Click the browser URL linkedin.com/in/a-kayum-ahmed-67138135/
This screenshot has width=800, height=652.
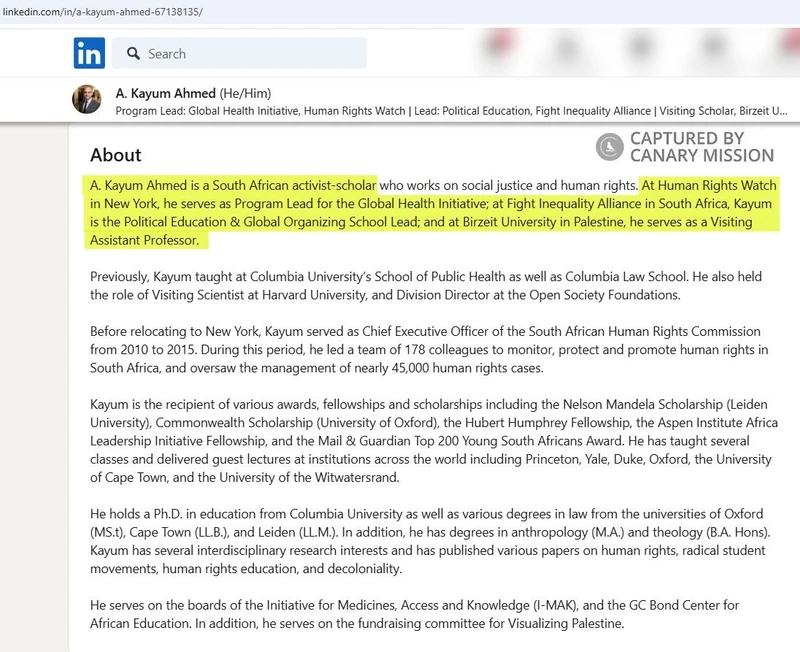point(103,11)
